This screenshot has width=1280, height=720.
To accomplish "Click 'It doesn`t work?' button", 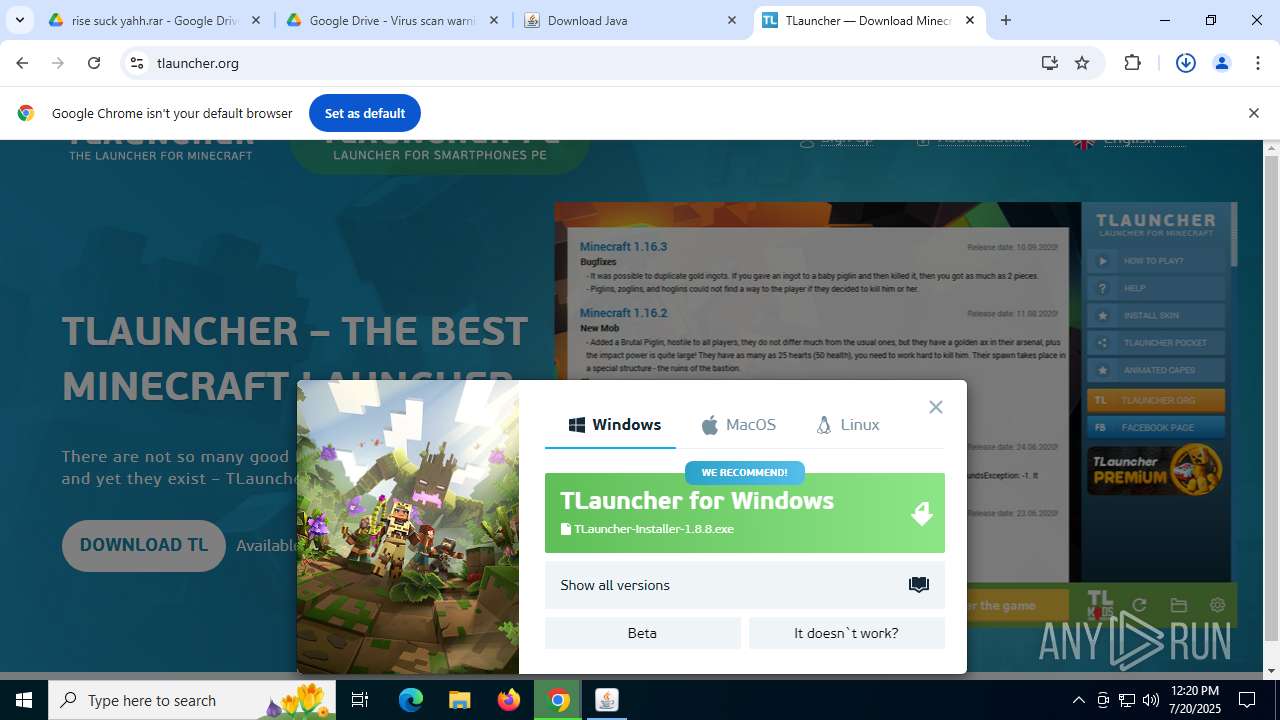I will pos(847,633).
